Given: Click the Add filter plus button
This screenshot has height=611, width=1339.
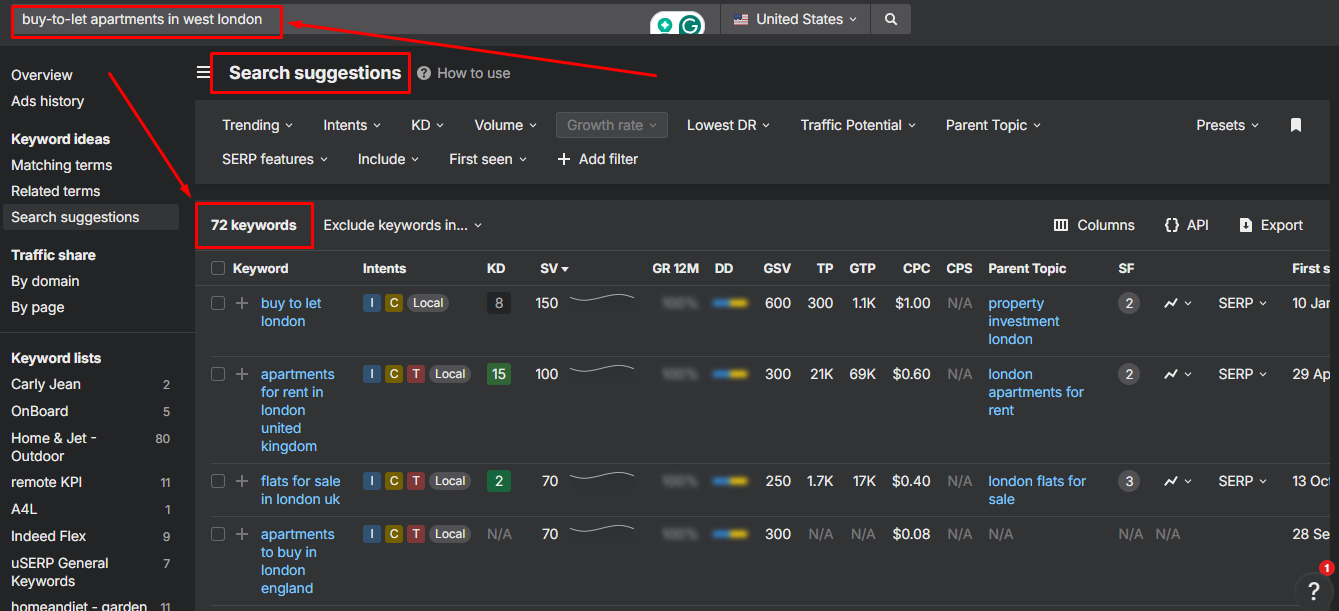Looking at the screenshot, I should pyautogui.click(x=597, y=159).
